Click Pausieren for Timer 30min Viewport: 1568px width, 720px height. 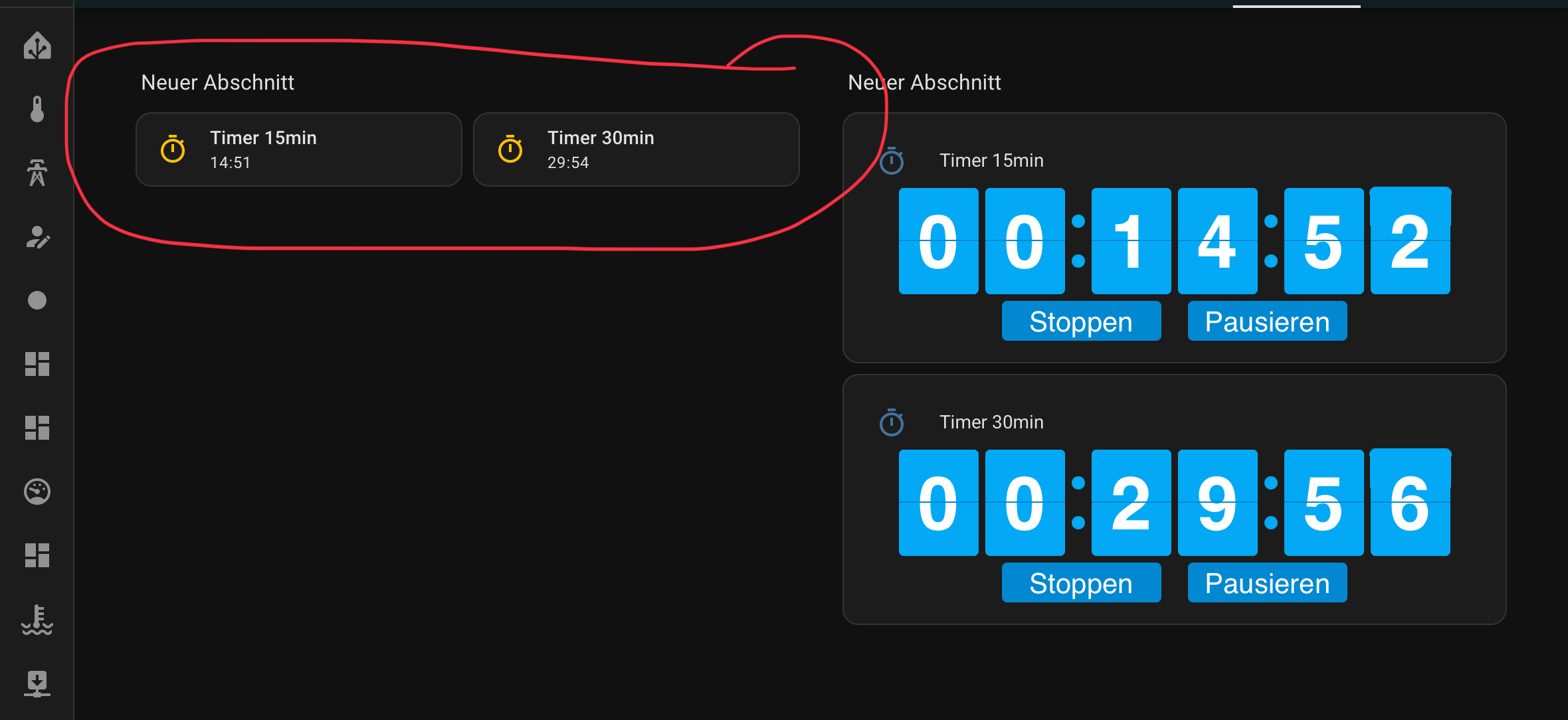click(1267, 583)
